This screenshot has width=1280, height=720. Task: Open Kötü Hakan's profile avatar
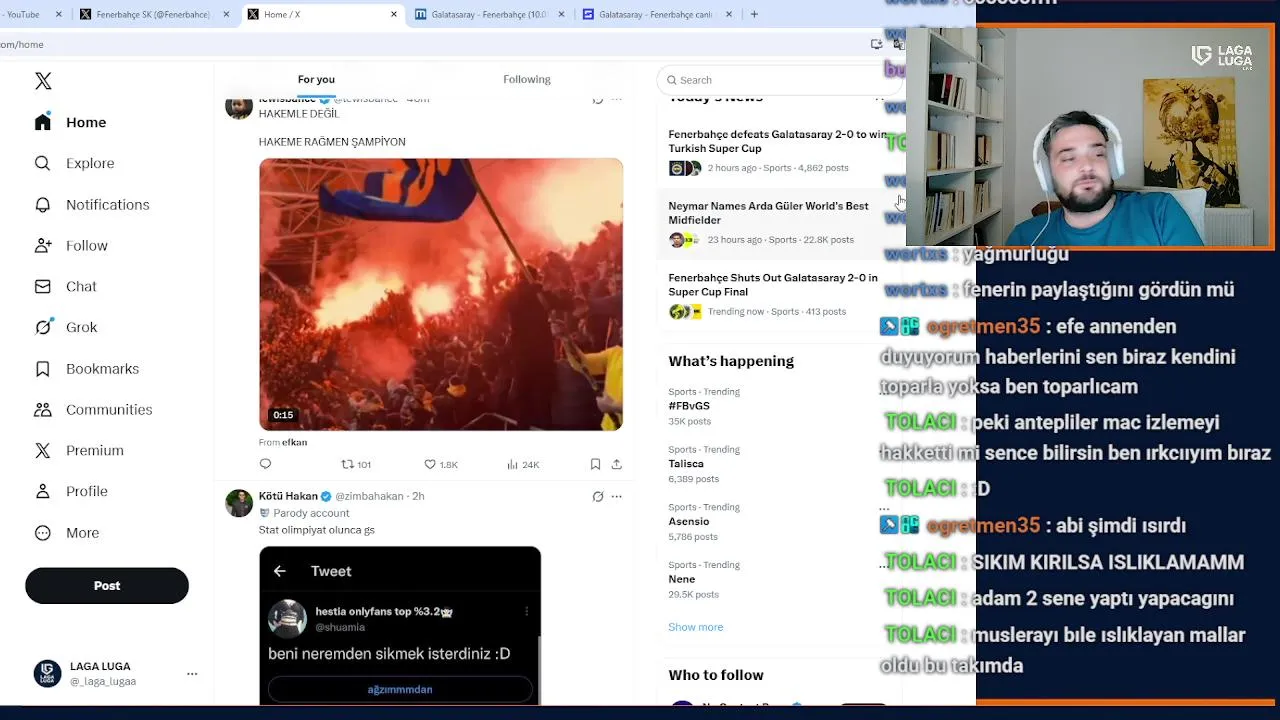coord(239,503)
